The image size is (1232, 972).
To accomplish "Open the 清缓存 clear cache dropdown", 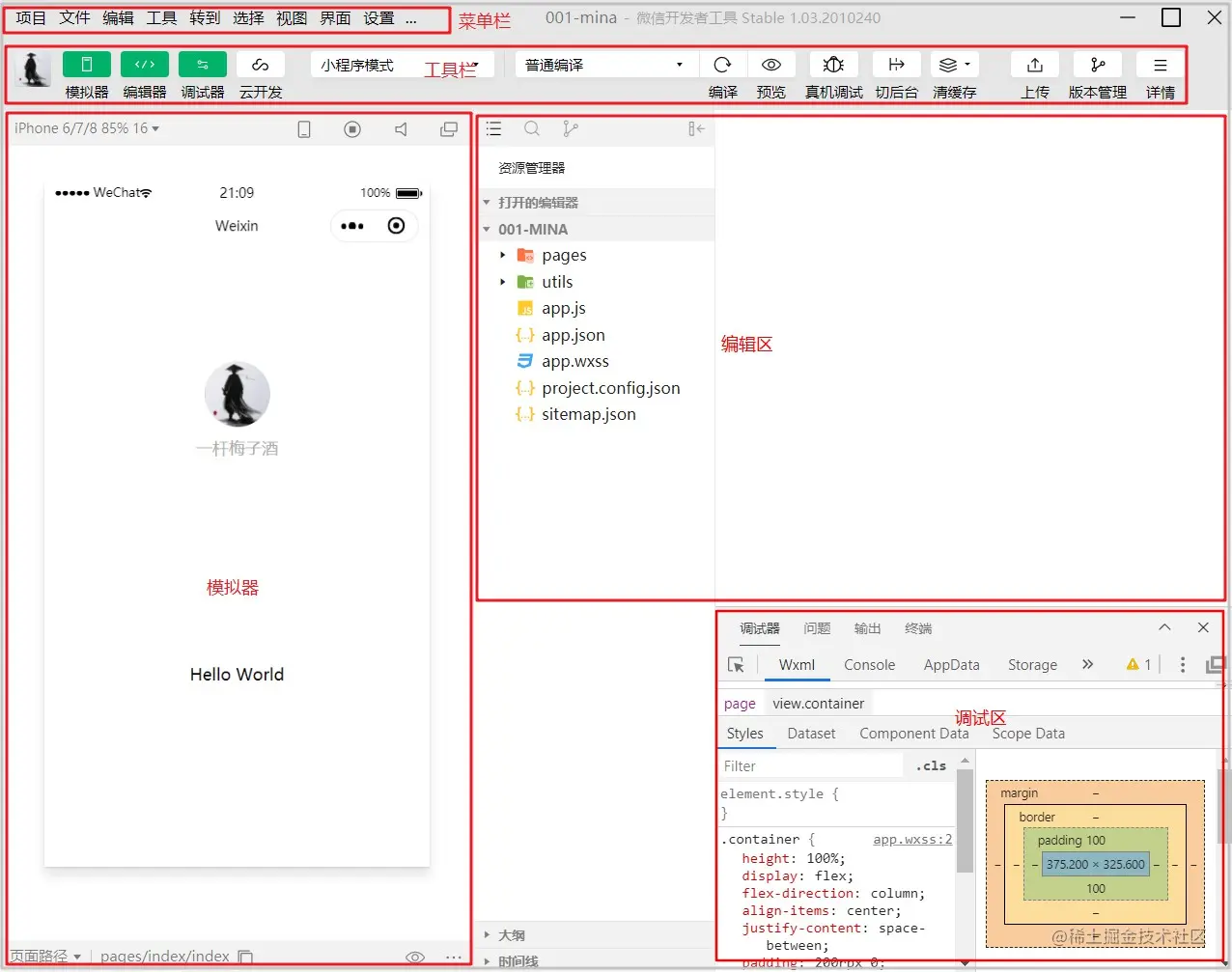I will (954, 65).
